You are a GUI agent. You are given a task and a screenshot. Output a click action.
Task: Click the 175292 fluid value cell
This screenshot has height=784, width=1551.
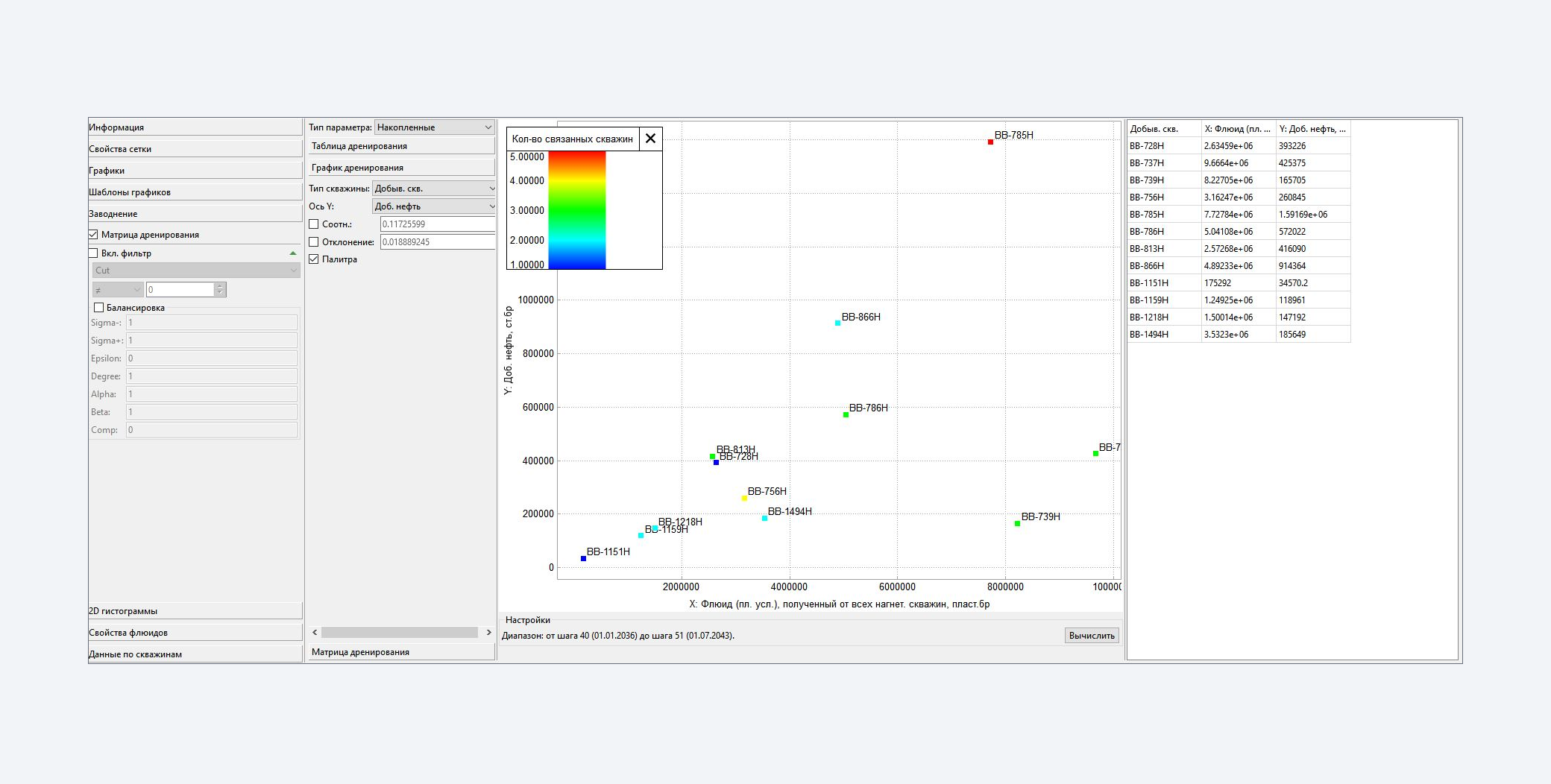[1239, 283]
